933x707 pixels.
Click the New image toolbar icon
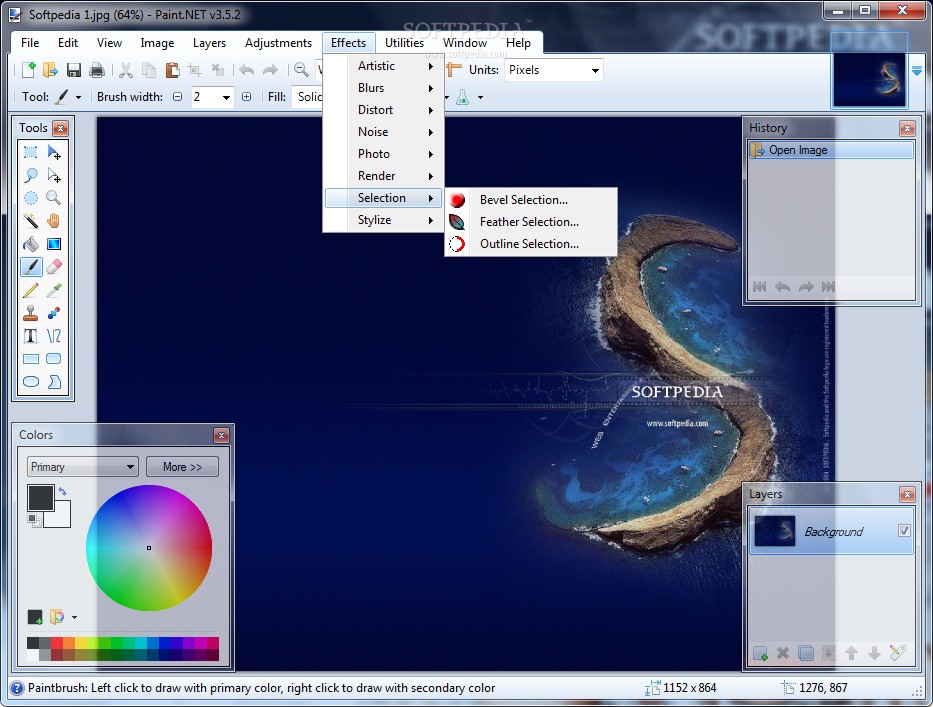[x=28, y=70]
